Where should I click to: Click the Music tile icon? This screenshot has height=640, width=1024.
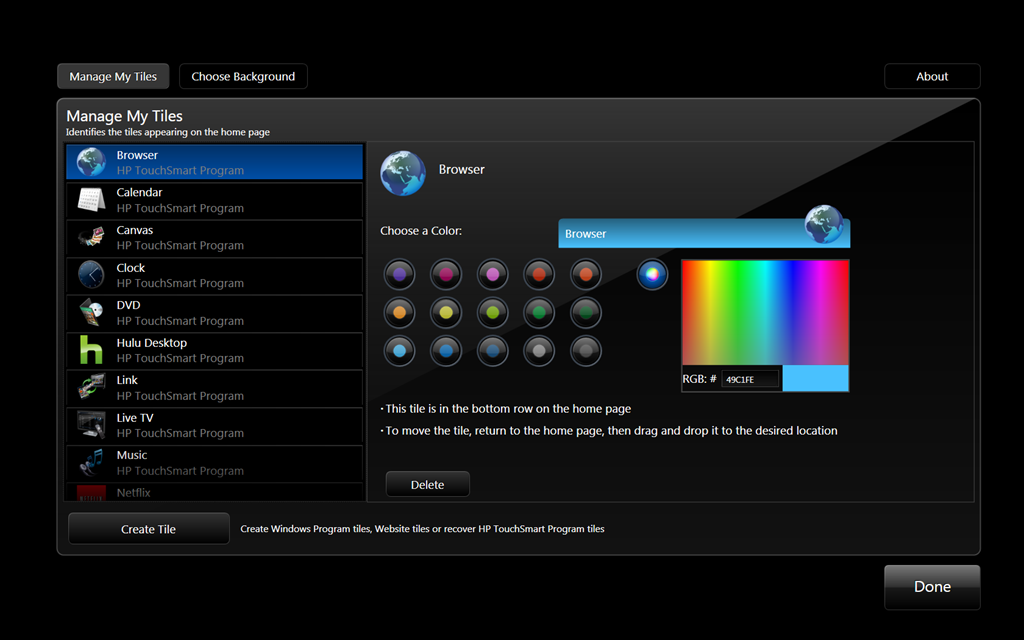[91, 462]
